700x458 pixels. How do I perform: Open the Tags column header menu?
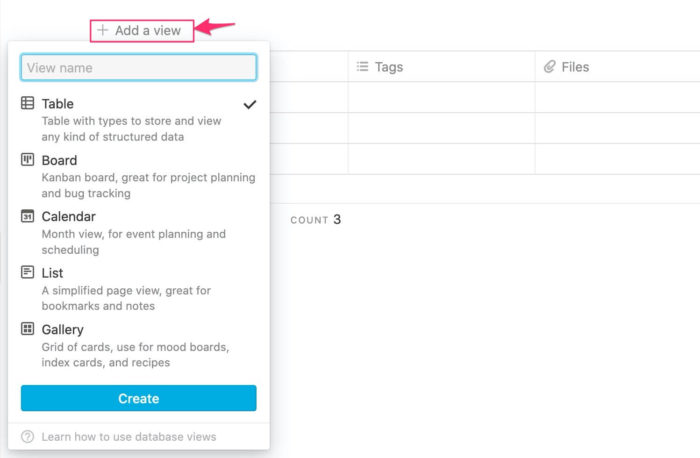coord(442,67)
